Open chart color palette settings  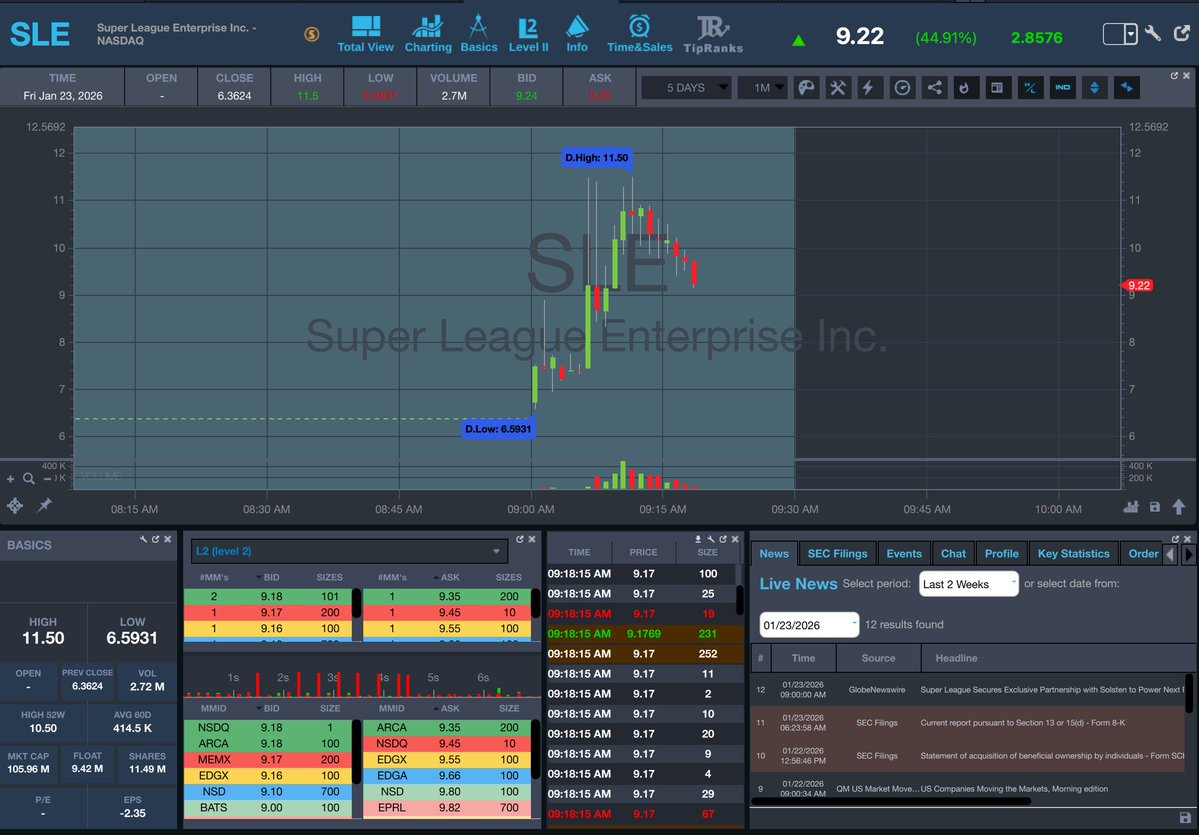coord(806,88)
